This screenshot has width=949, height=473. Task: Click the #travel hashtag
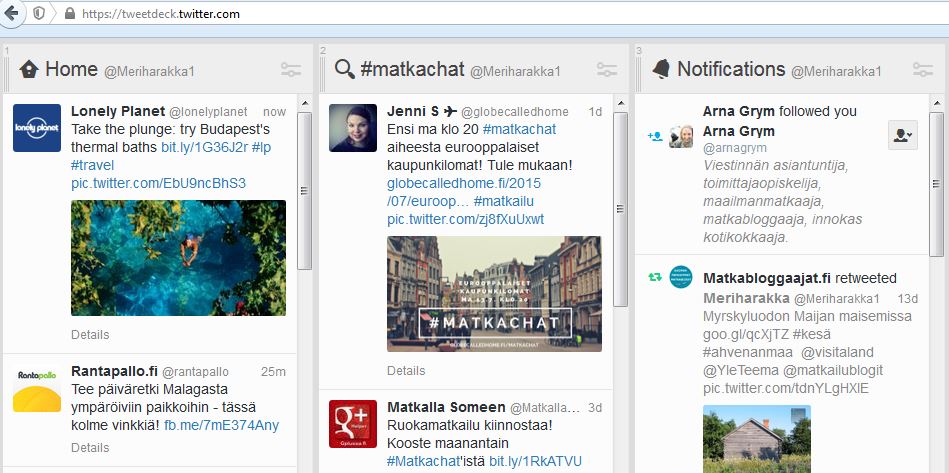(x=92, y=165)
